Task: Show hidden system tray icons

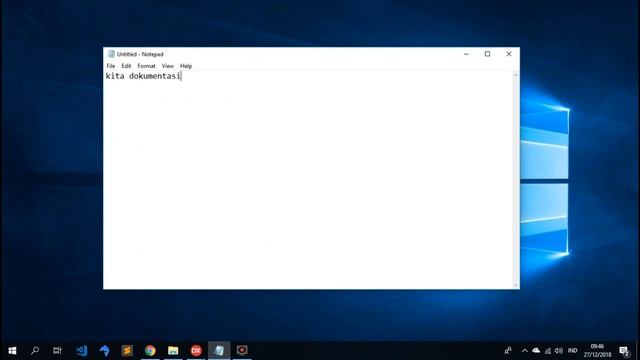Action: (524, 351)
